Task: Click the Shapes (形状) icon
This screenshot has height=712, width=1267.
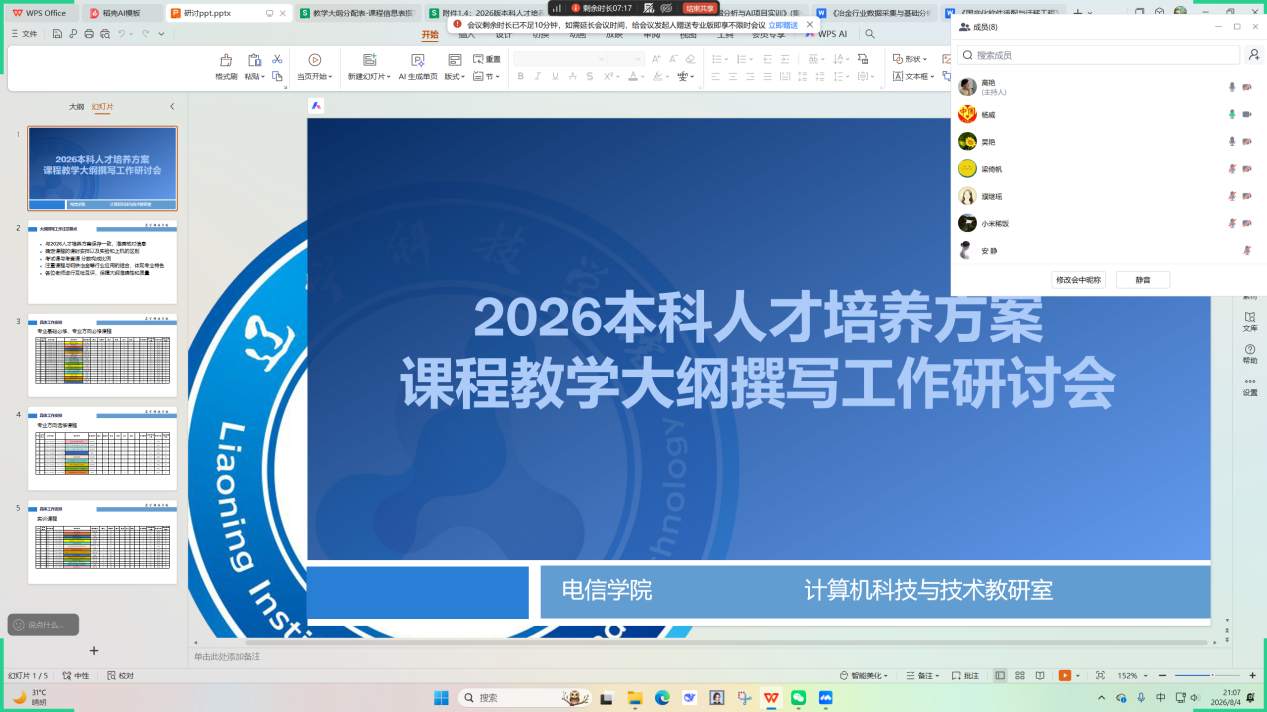Action: tap(897, 59)
